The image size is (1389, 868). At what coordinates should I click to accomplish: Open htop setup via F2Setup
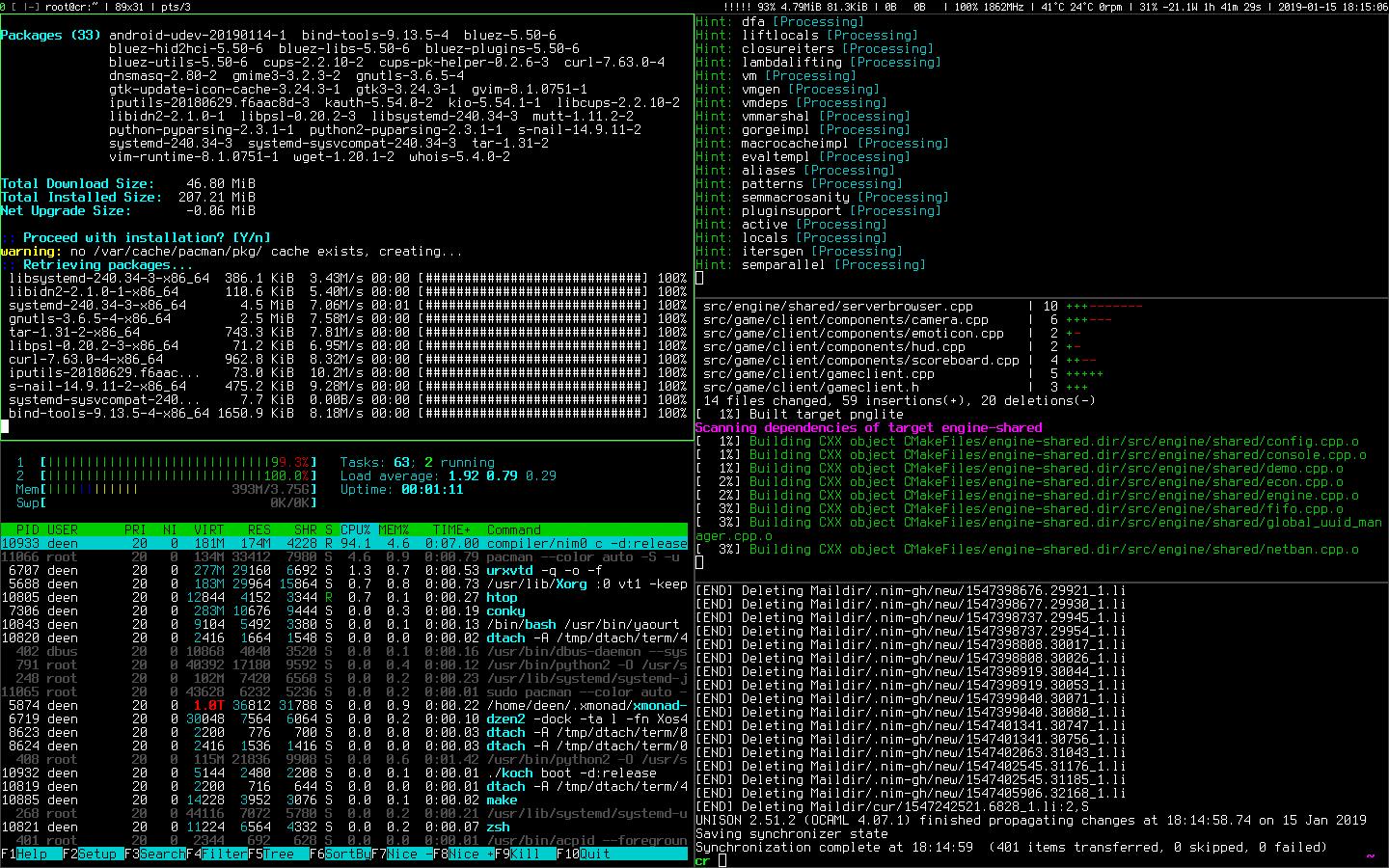coord(91,854)
